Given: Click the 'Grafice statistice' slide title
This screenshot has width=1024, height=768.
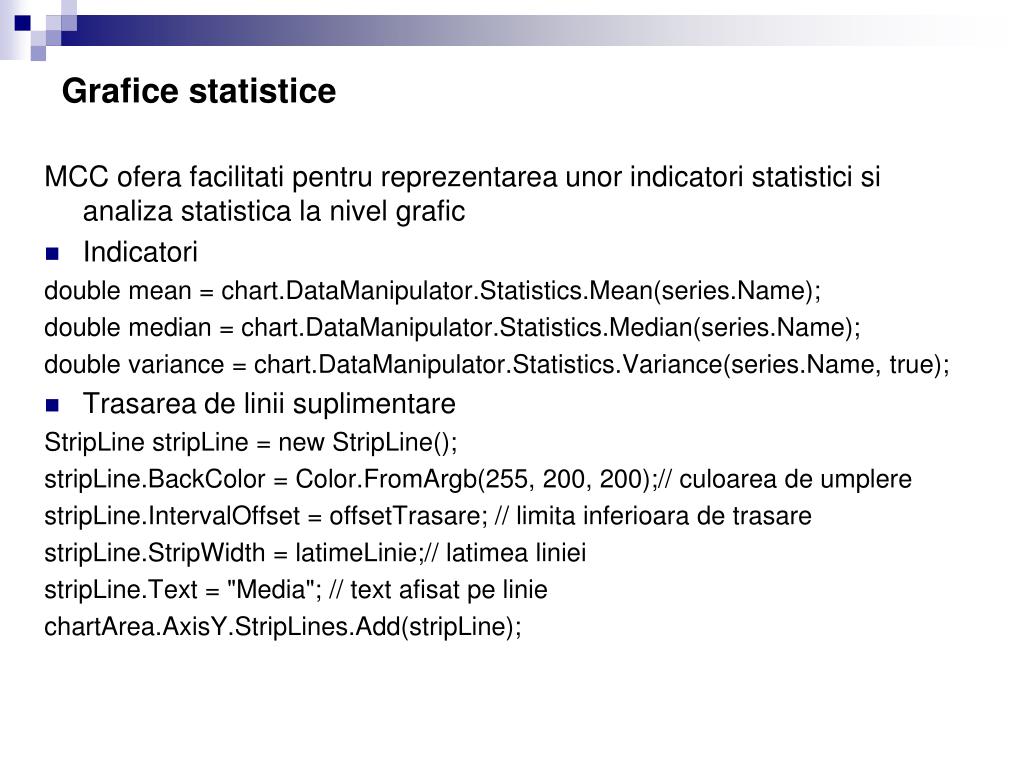Looking at the screenshot, I should (199, 91).
